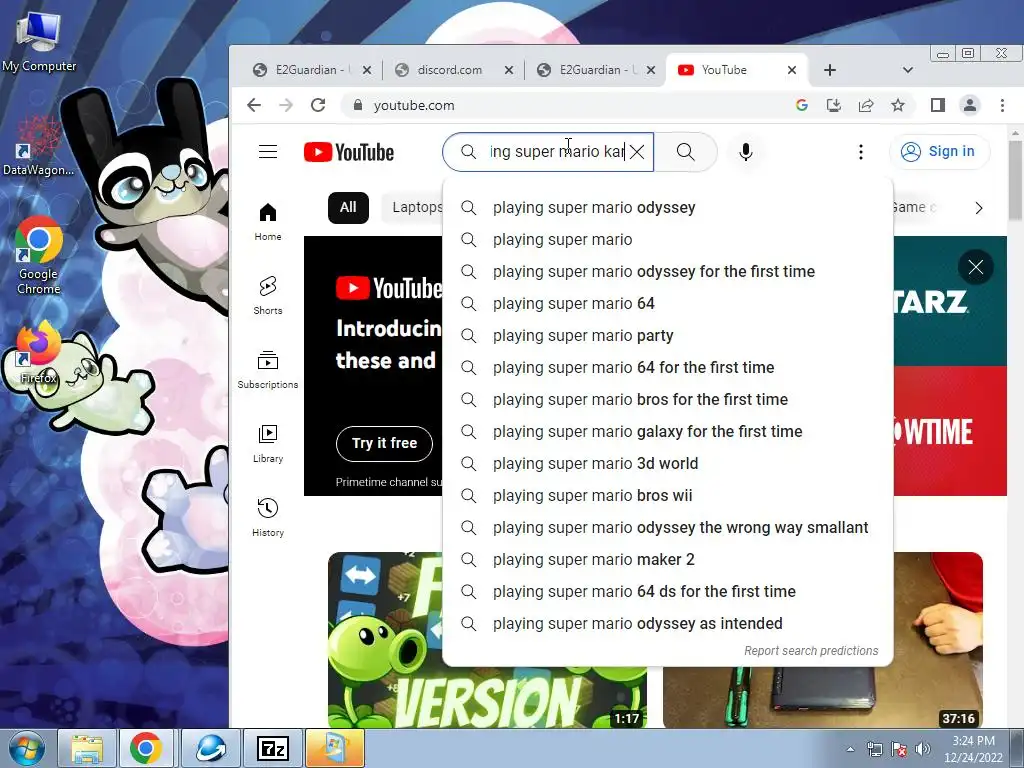Bookmark this page with star icon
Image resolution: width=1024 pixels, height=768 pixels.
click(x=898, y=105)
